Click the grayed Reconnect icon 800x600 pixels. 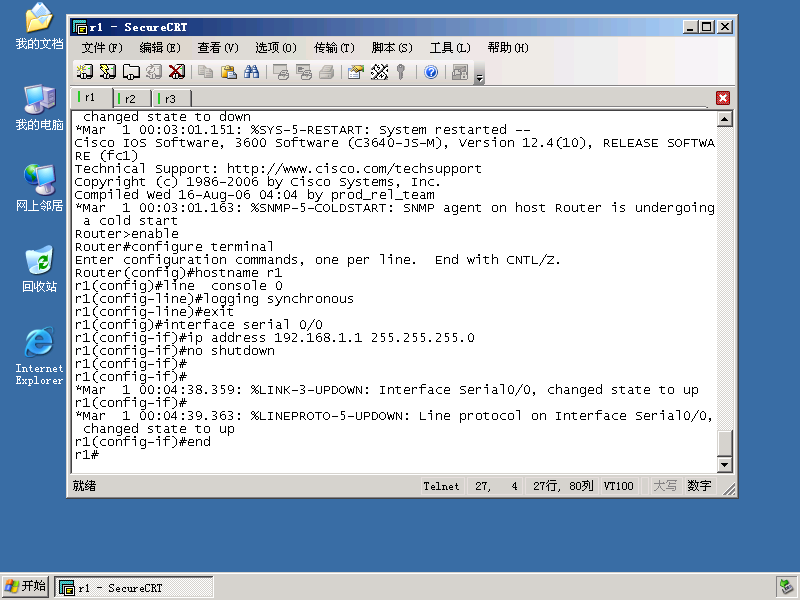point(154,72)
